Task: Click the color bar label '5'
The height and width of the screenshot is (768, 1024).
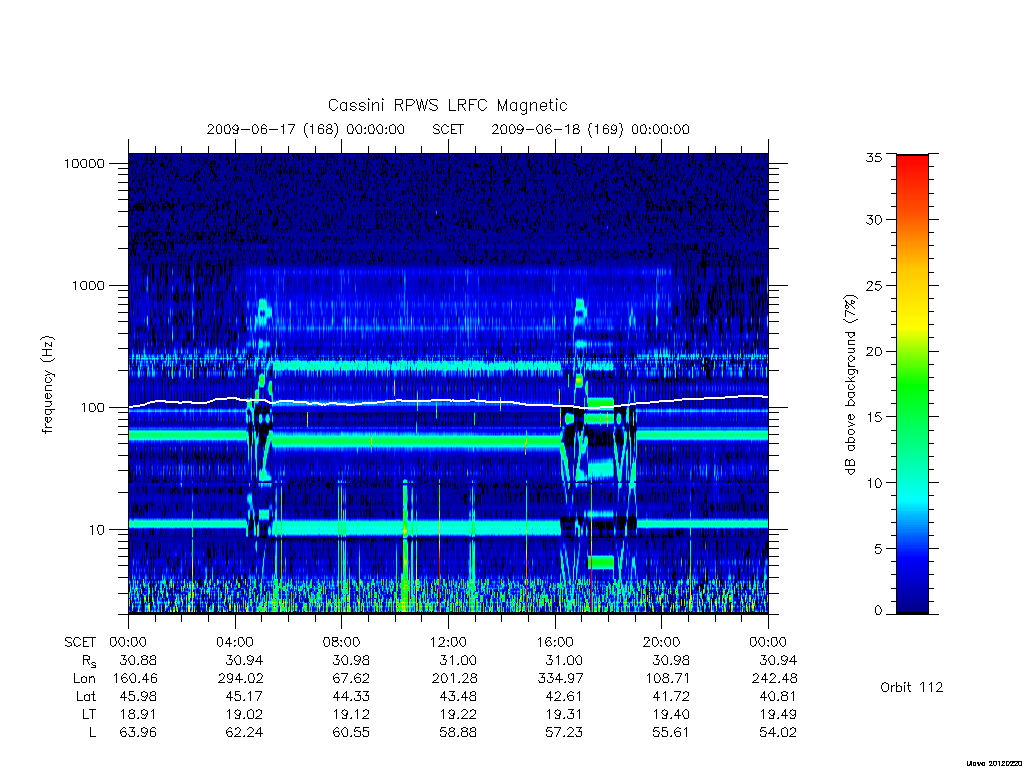Action: point(878,549)
